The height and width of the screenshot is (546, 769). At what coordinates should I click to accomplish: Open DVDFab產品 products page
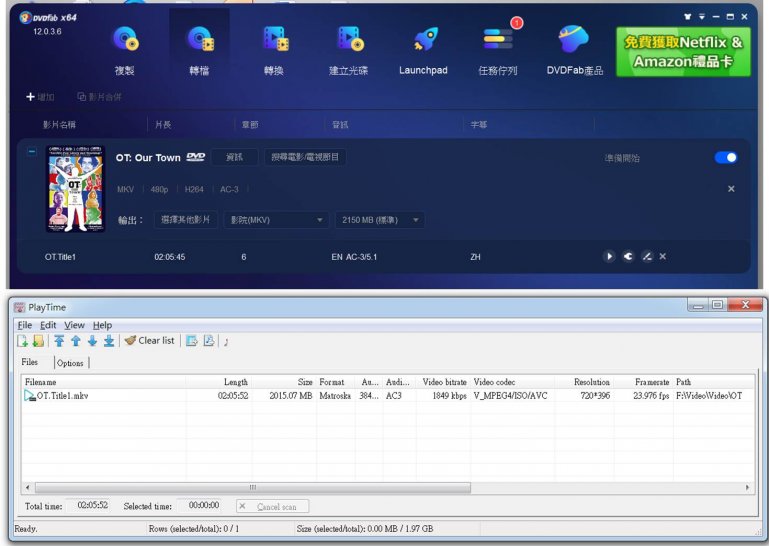pyautogui.click(x=574, y=50)
